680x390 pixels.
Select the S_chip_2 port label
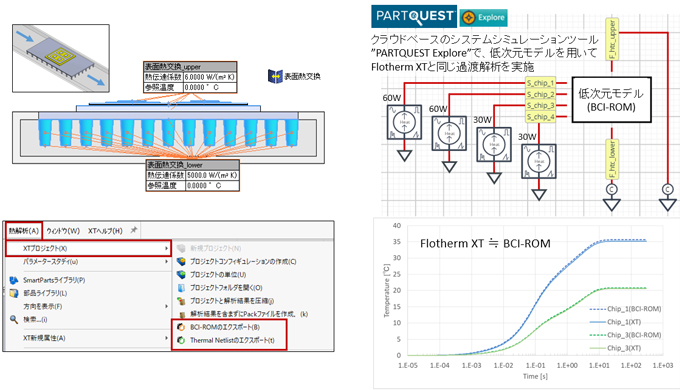click(540, 94)
